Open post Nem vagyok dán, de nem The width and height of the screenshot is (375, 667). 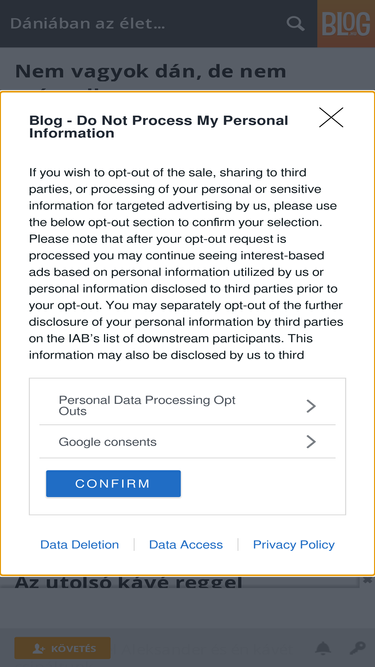tap(151, 71)
